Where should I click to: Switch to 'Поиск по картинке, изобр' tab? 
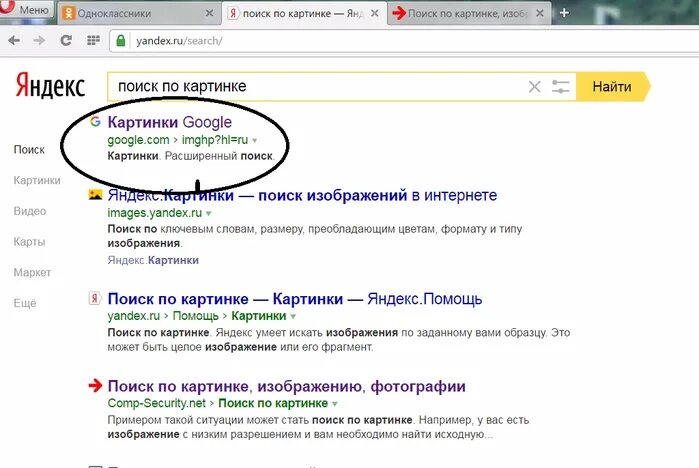click(468, 13)
